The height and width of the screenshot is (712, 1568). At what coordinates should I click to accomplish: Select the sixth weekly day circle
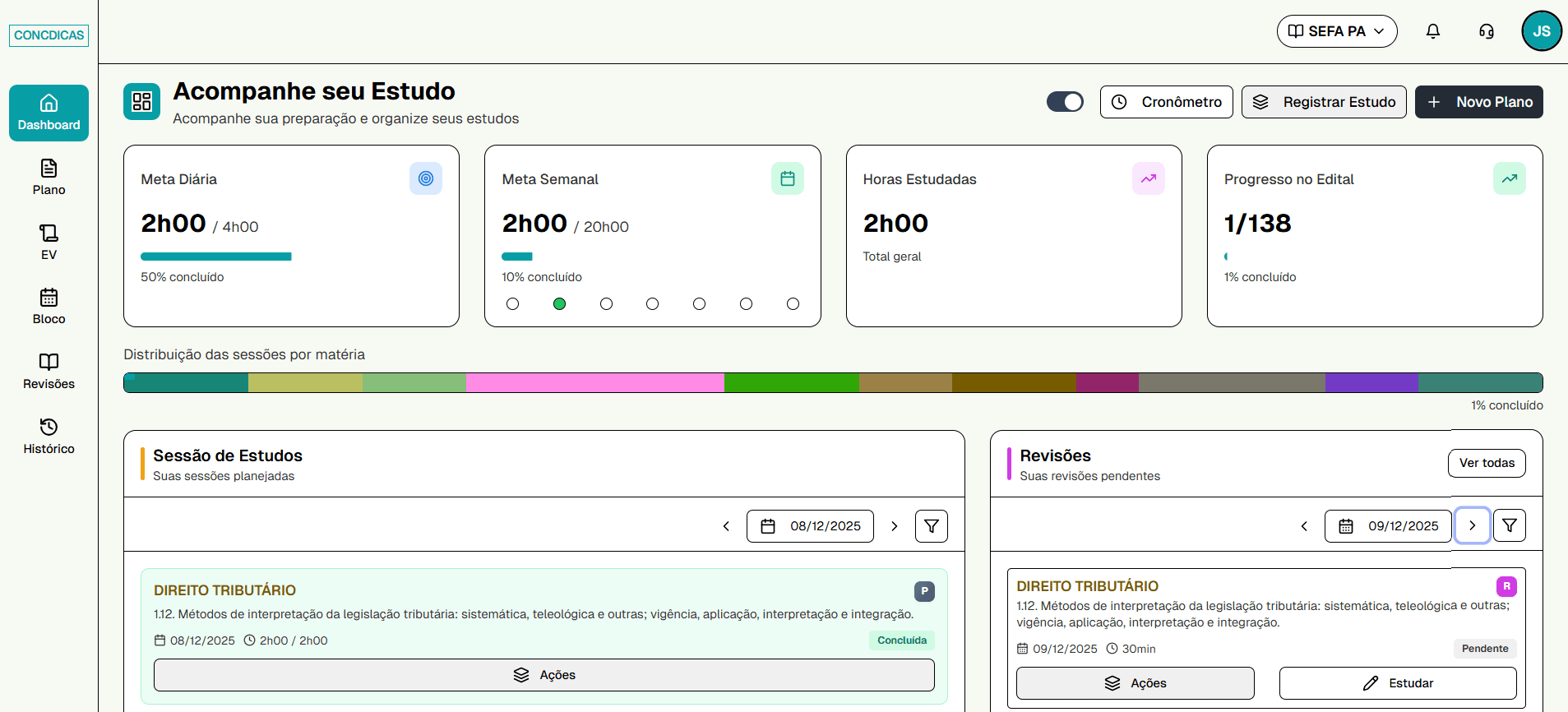click(747, 304)
